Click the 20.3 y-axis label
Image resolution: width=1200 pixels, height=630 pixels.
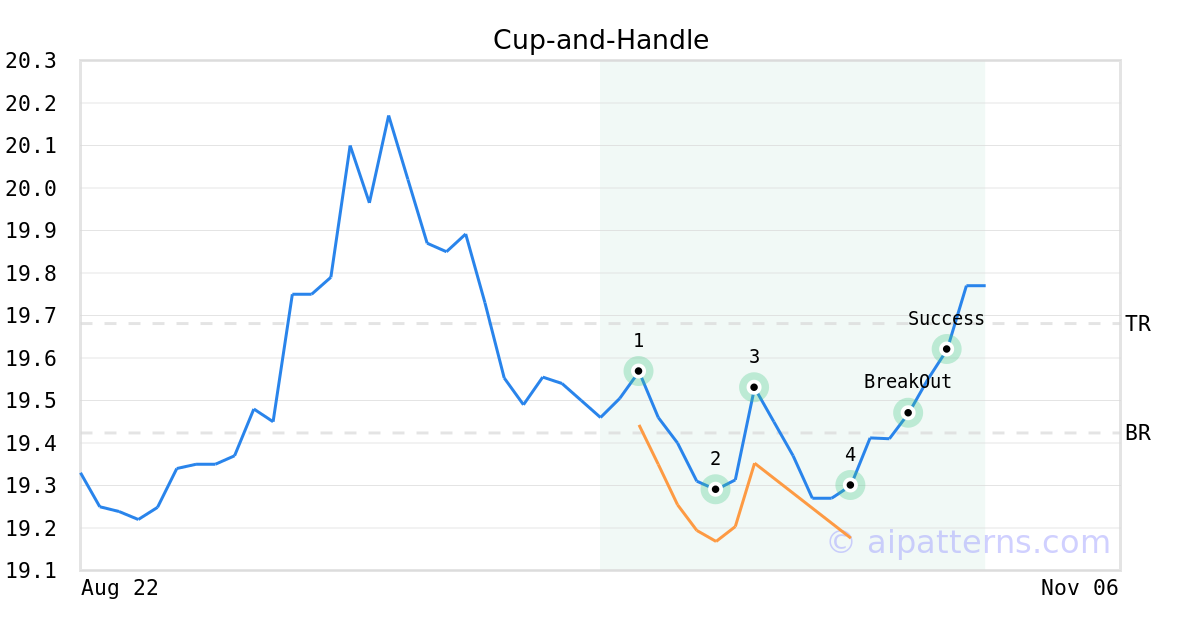(31, 61)
